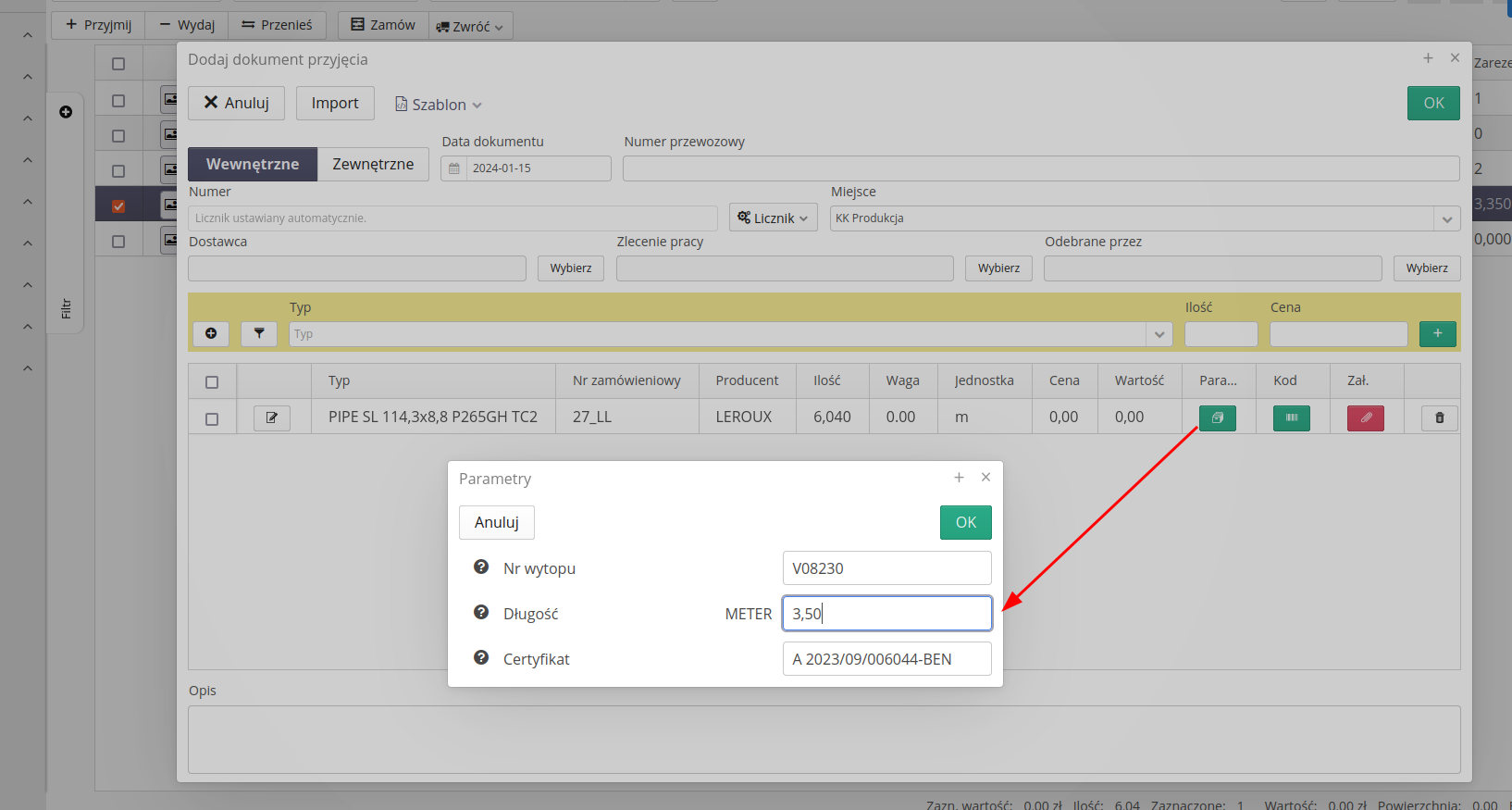Viewport: 1512px width, 810px height.
Task: Click the green plus add-item button
Action: click(1437, 333)
